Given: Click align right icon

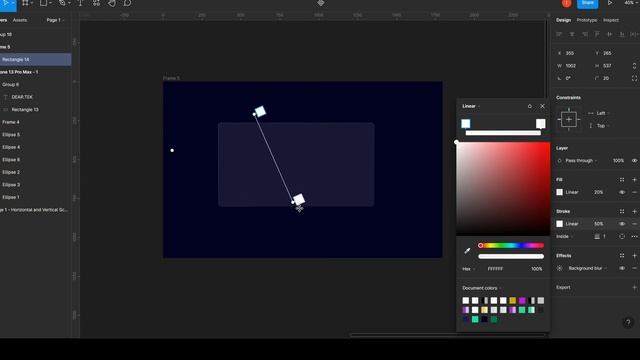Looking at the screenshot, I should pos(584,34).
